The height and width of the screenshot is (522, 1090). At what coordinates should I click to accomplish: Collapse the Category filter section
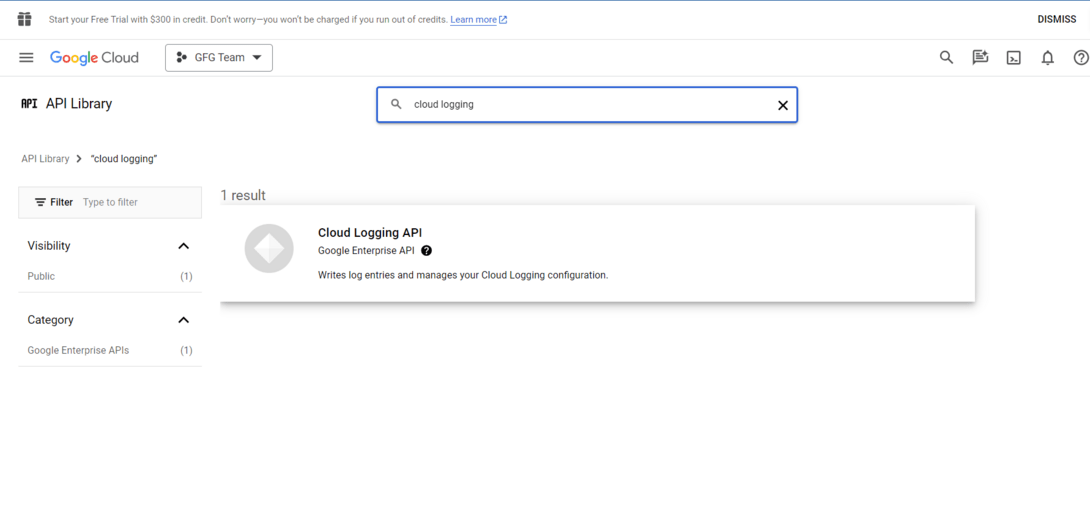(183, 320)
